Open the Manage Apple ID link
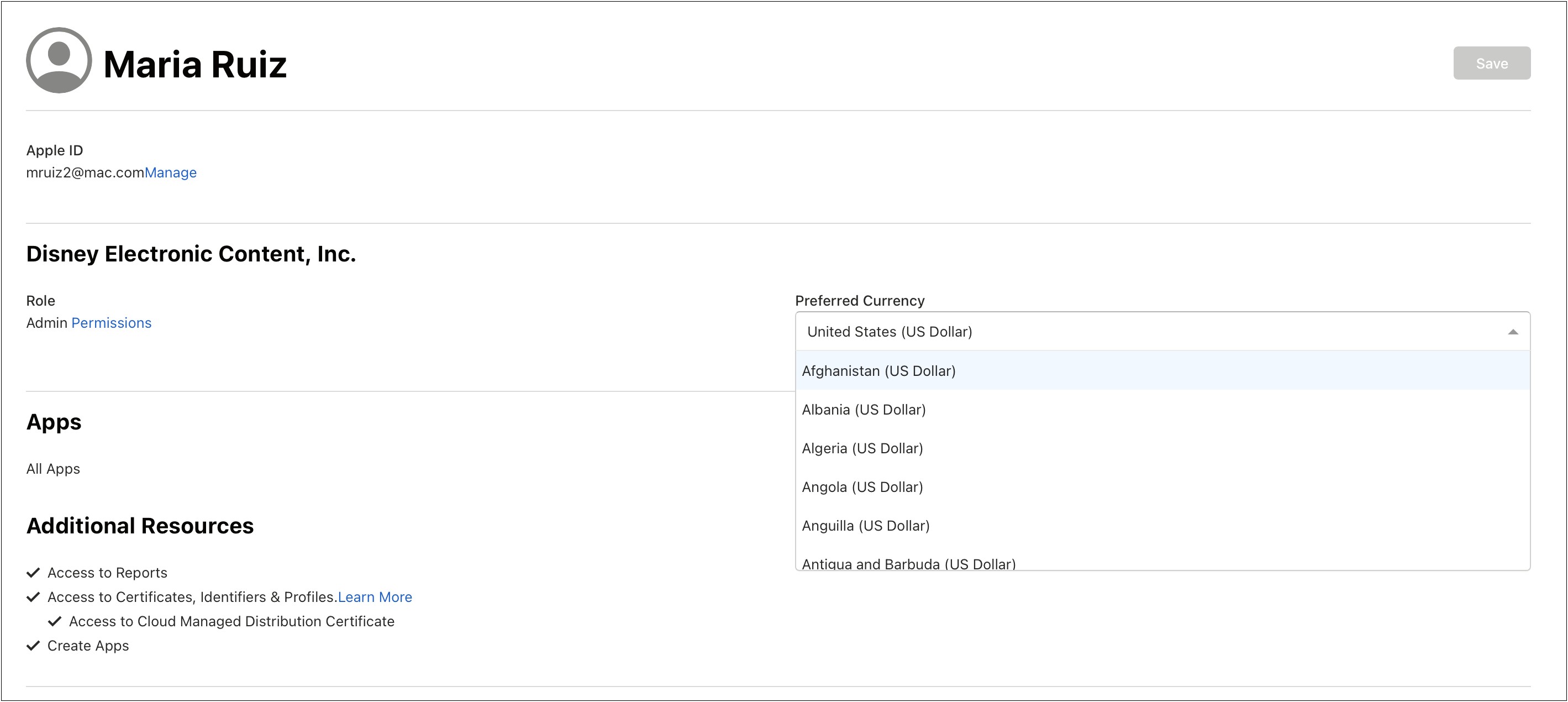 tap(170, 173)
